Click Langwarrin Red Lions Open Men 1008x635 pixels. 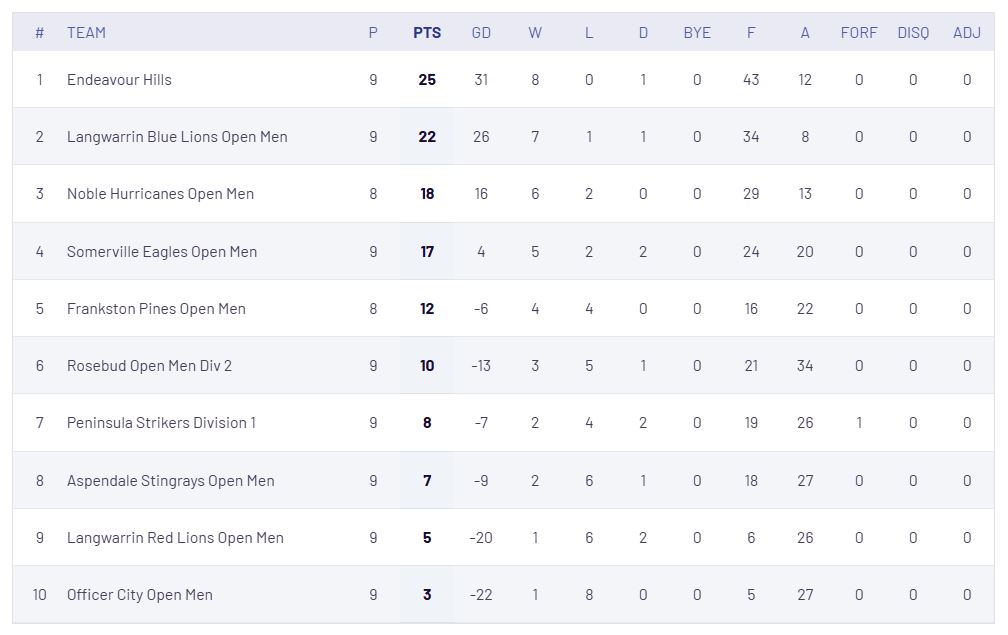[x=175, y=538]
